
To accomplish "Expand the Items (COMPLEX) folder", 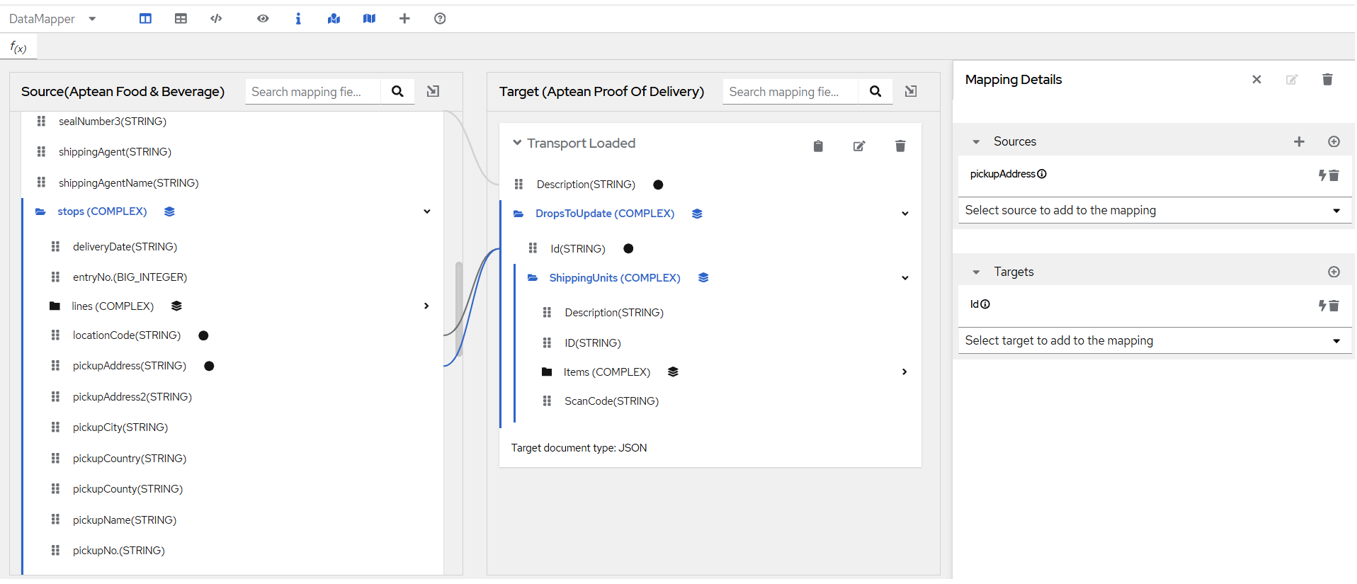I will point(904,372).
